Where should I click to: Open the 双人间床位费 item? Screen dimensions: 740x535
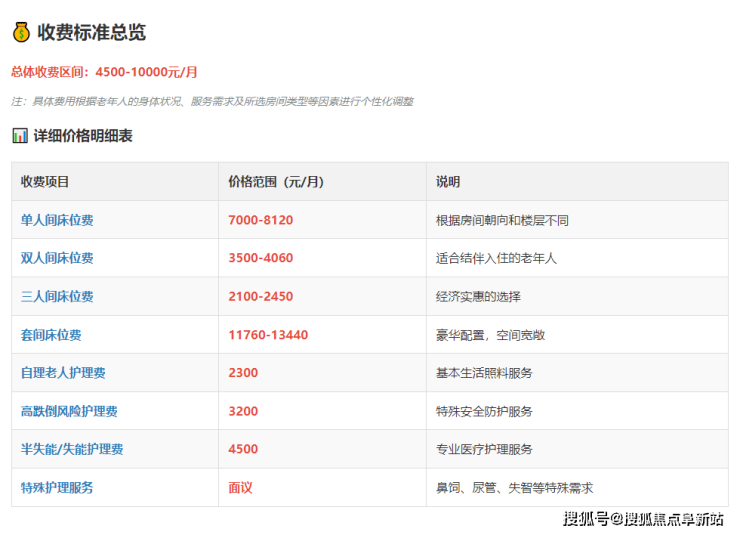pyautogui.click(x=57, y=258)
